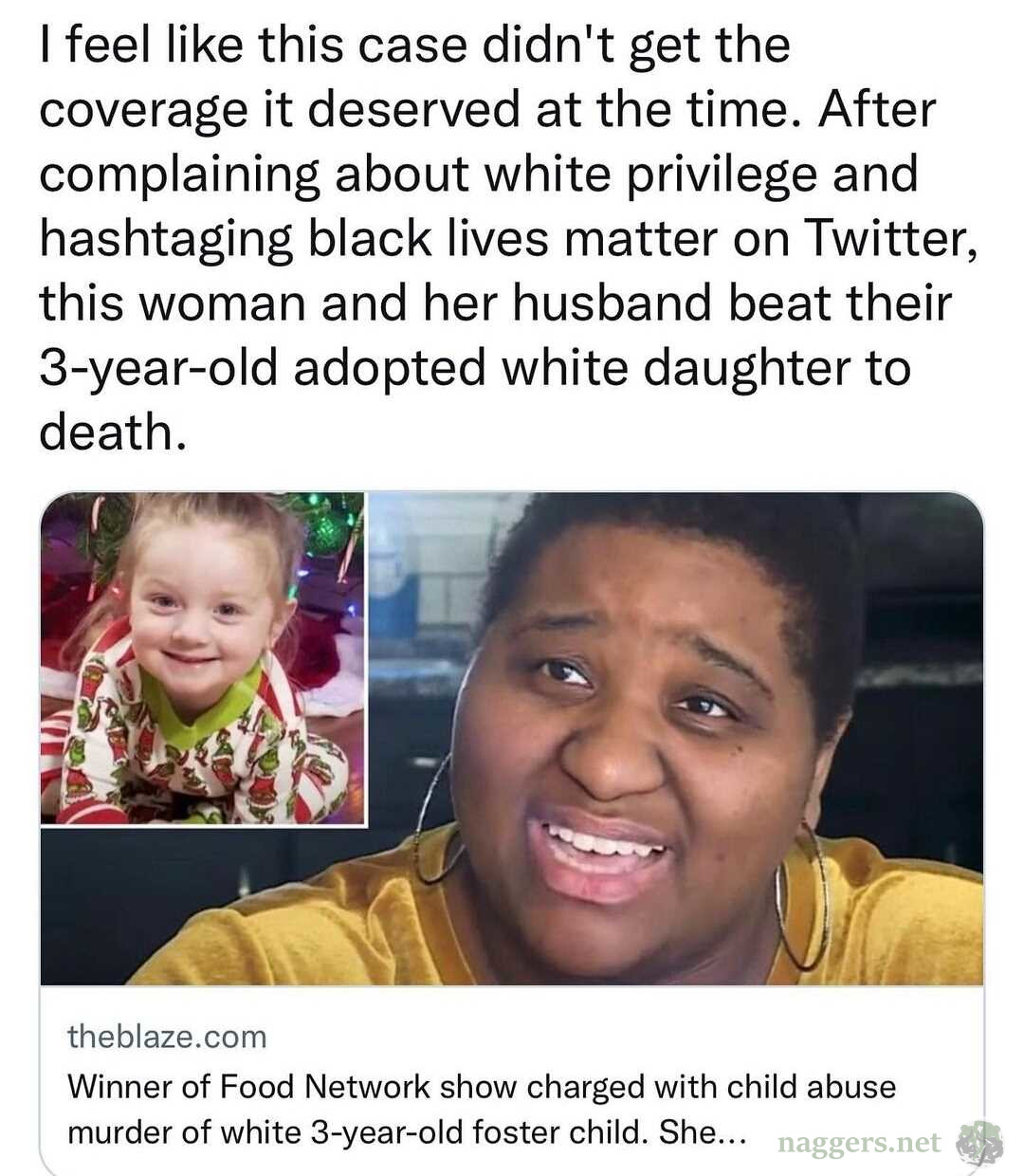
Task: Click the line "3-year-old adopted white daughter to"
Action: tap(475, 368)
